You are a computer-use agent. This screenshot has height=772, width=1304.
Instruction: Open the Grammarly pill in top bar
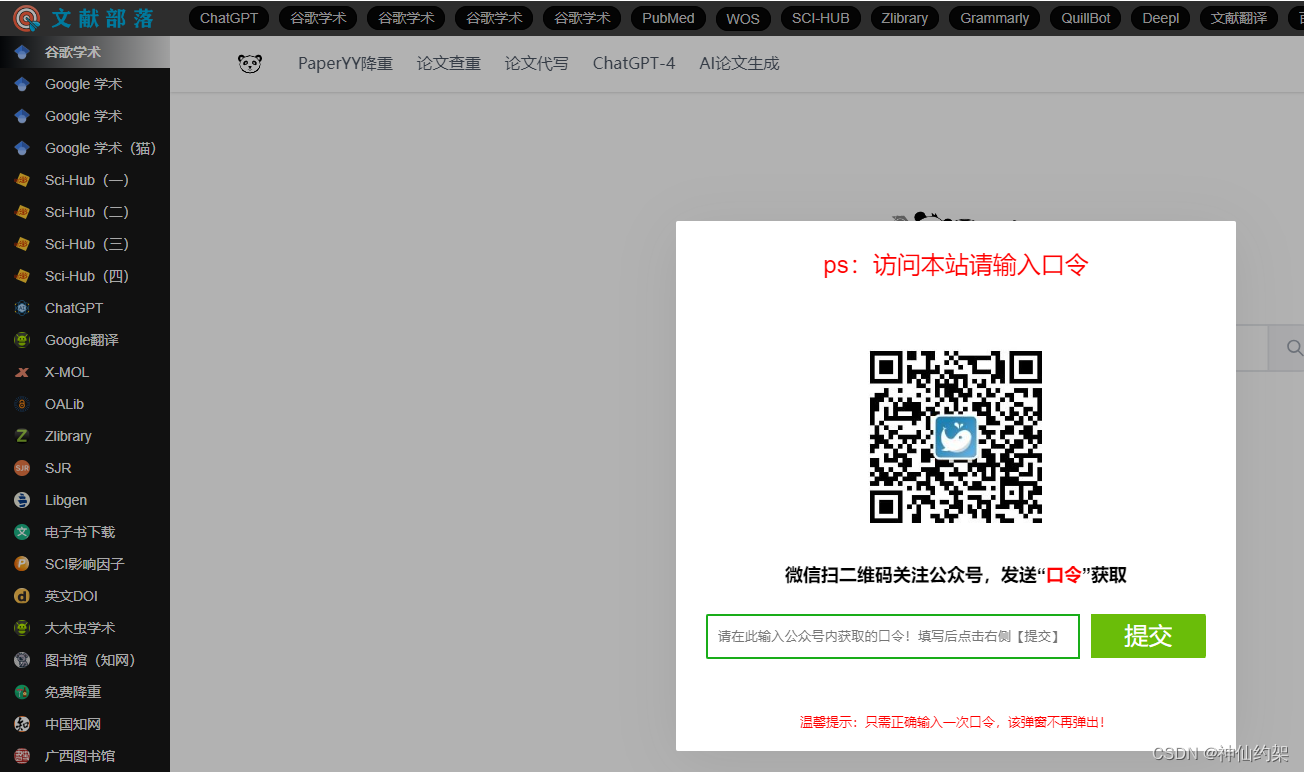(x=994, y=18)
